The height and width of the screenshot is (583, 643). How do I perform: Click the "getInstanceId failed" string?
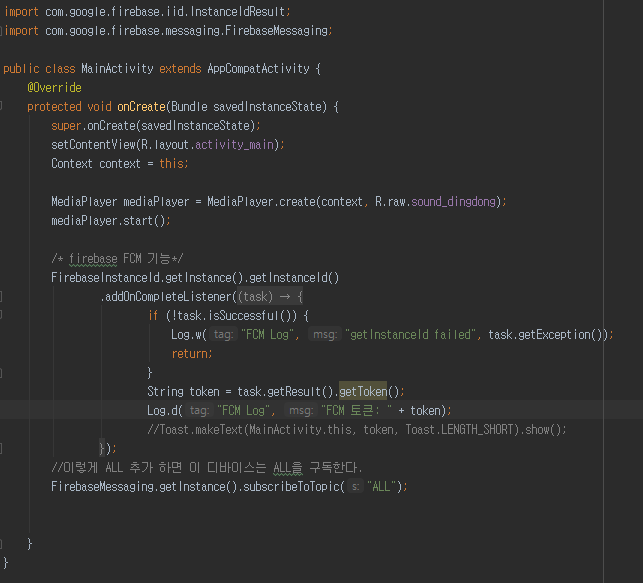(x=410, y=335)
